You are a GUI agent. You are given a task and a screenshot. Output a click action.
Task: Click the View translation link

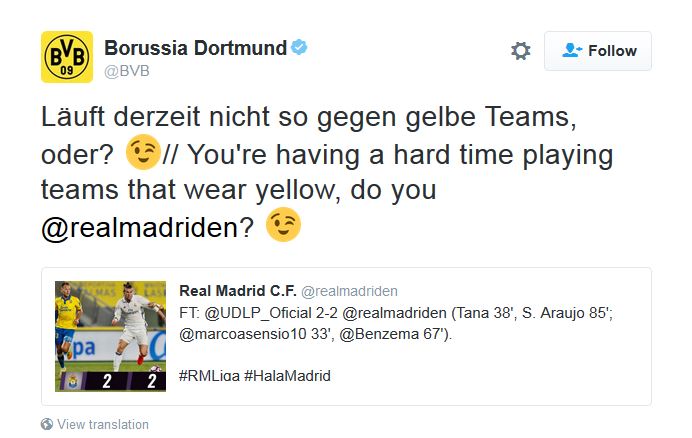(x=102, y=424)
